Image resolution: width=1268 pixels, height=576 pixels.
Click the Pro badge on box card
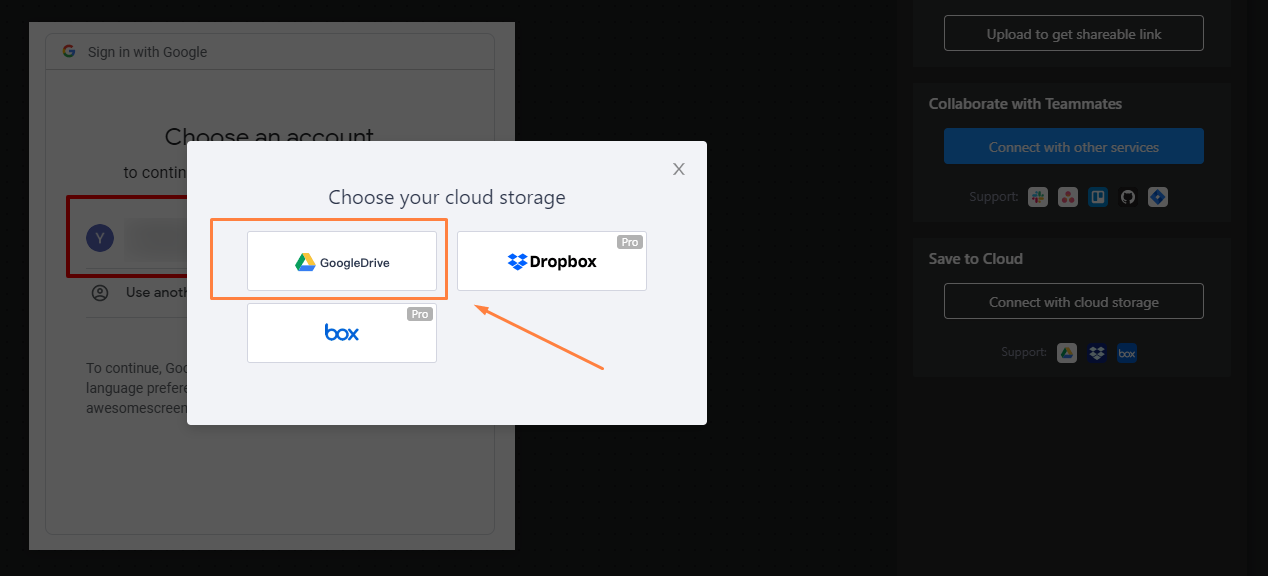[x=420, y=314]
